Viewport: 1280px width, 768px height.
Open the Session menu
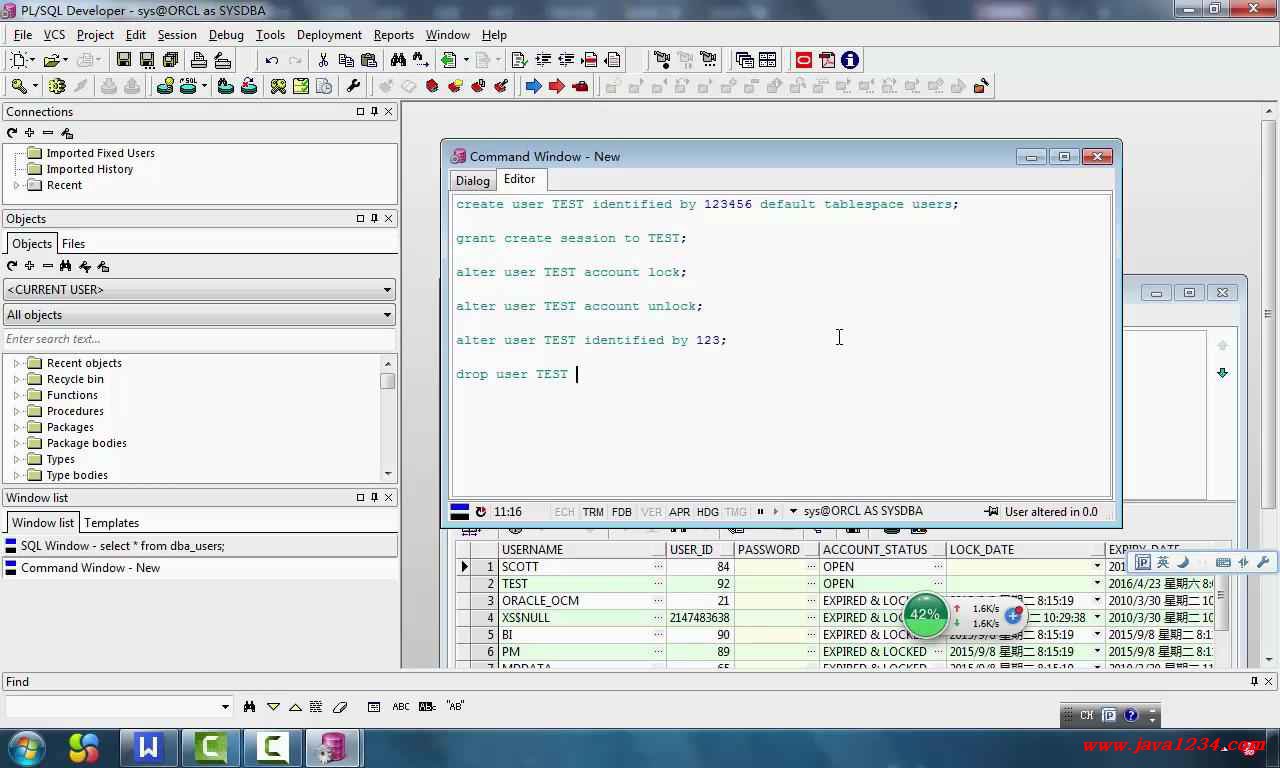[x=177, y=35]
